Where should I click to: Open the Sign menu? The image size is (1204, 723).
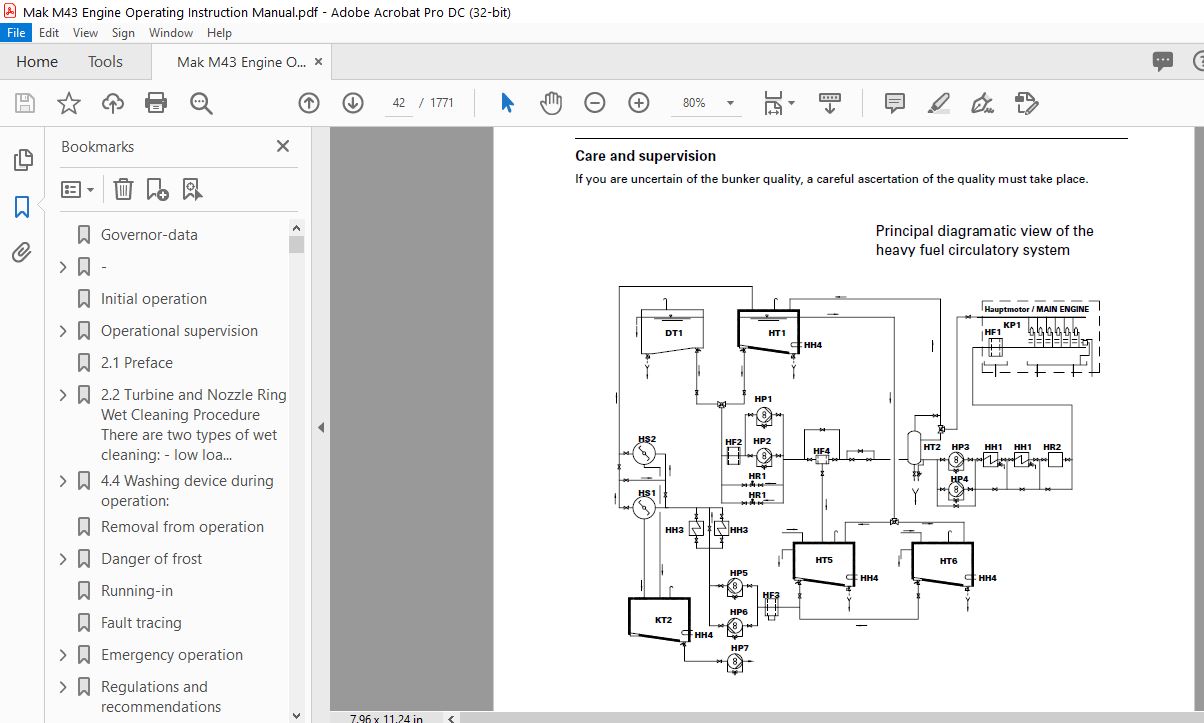point(123,33)
